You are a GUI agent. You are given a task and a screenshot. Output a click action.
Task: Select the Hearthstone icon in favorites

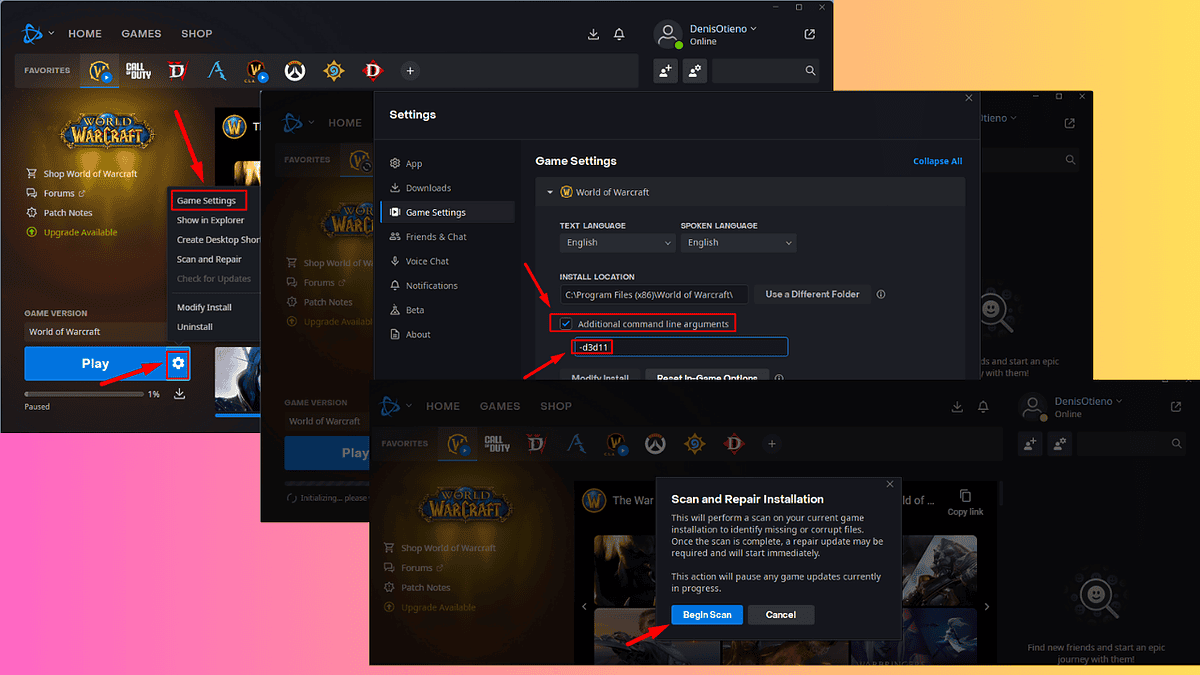point(333,70)
